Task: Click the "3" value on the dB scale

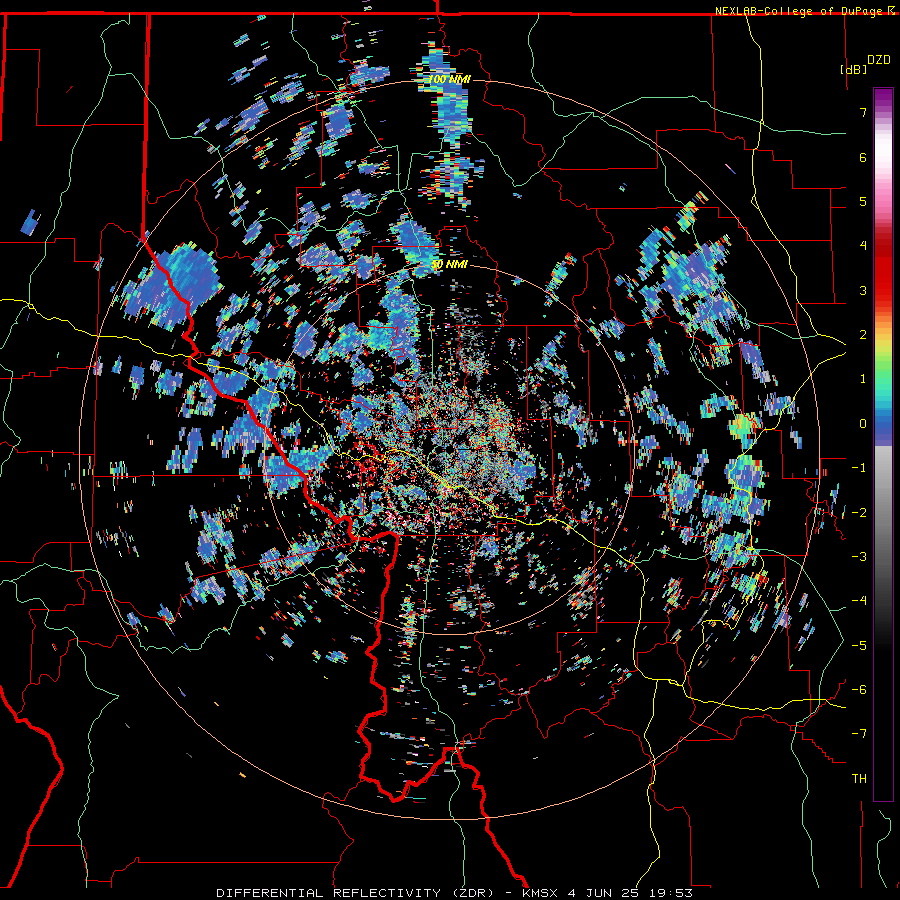Action: click(863, 290)
